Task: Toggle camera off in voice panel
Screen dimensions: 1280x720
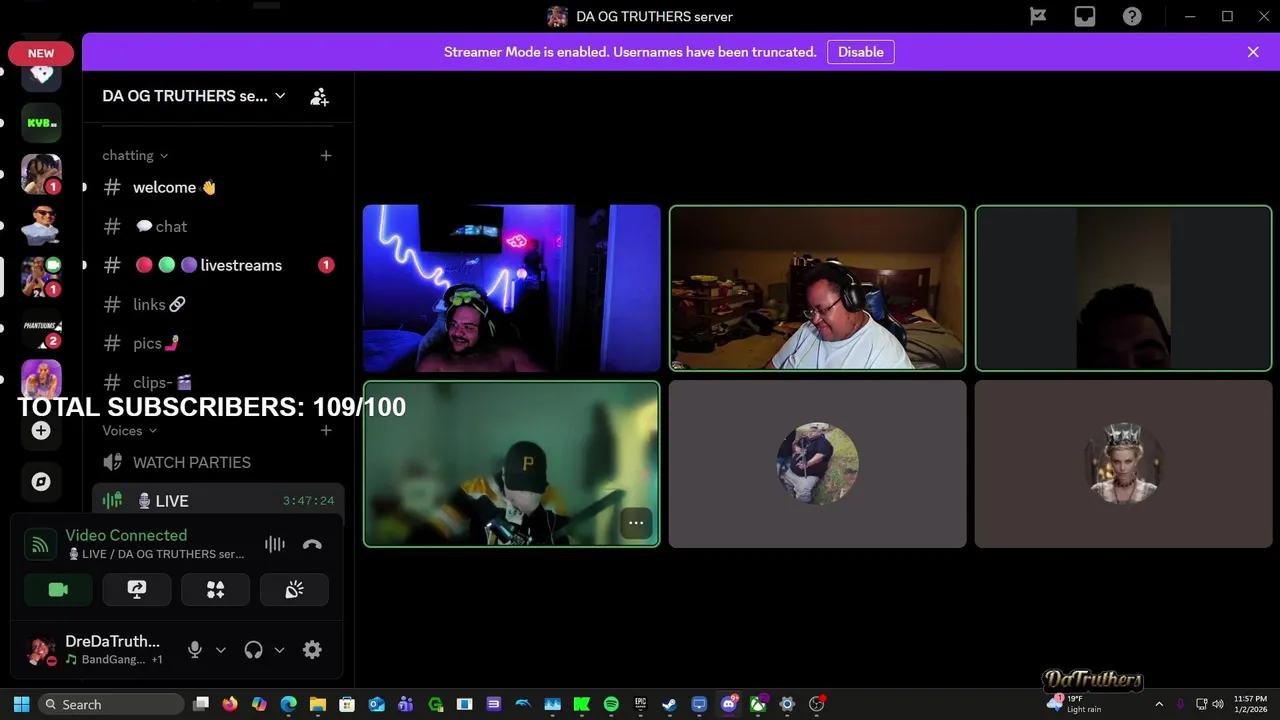Action: pos(58,590)
